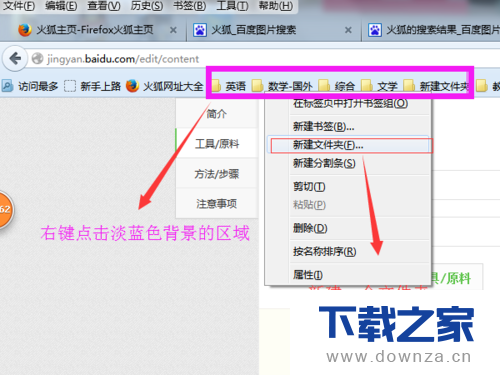The image size is (500, 375).
Task: Click the 新手上路 dotted page icon
Action: point(70,86)
